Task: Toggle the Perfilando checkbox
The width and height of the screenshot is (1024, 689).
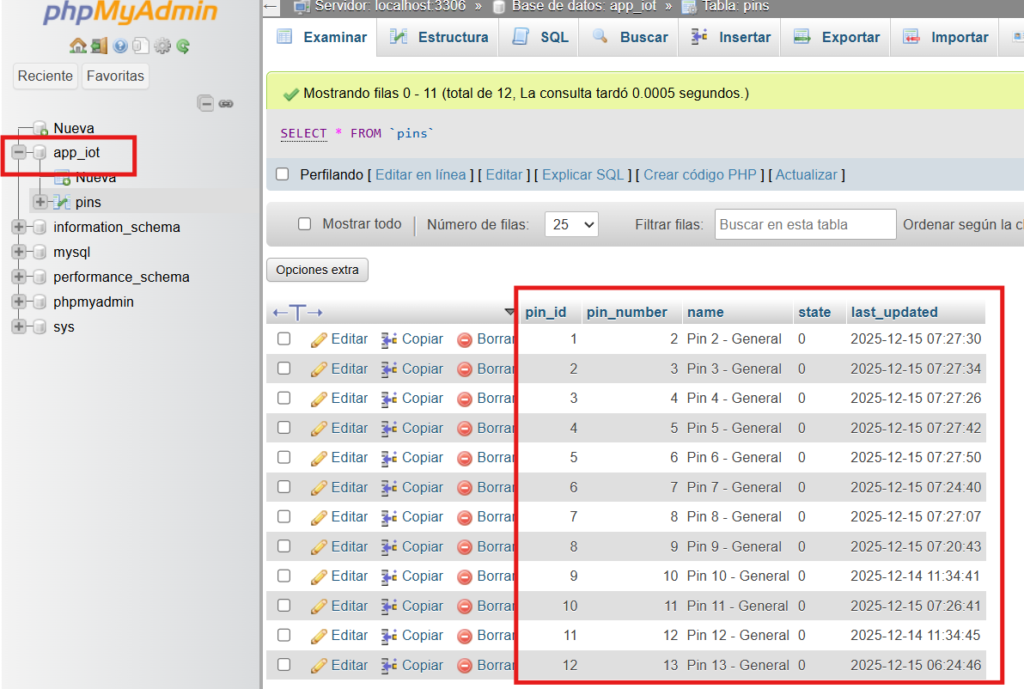Action: tap(282, 174)
